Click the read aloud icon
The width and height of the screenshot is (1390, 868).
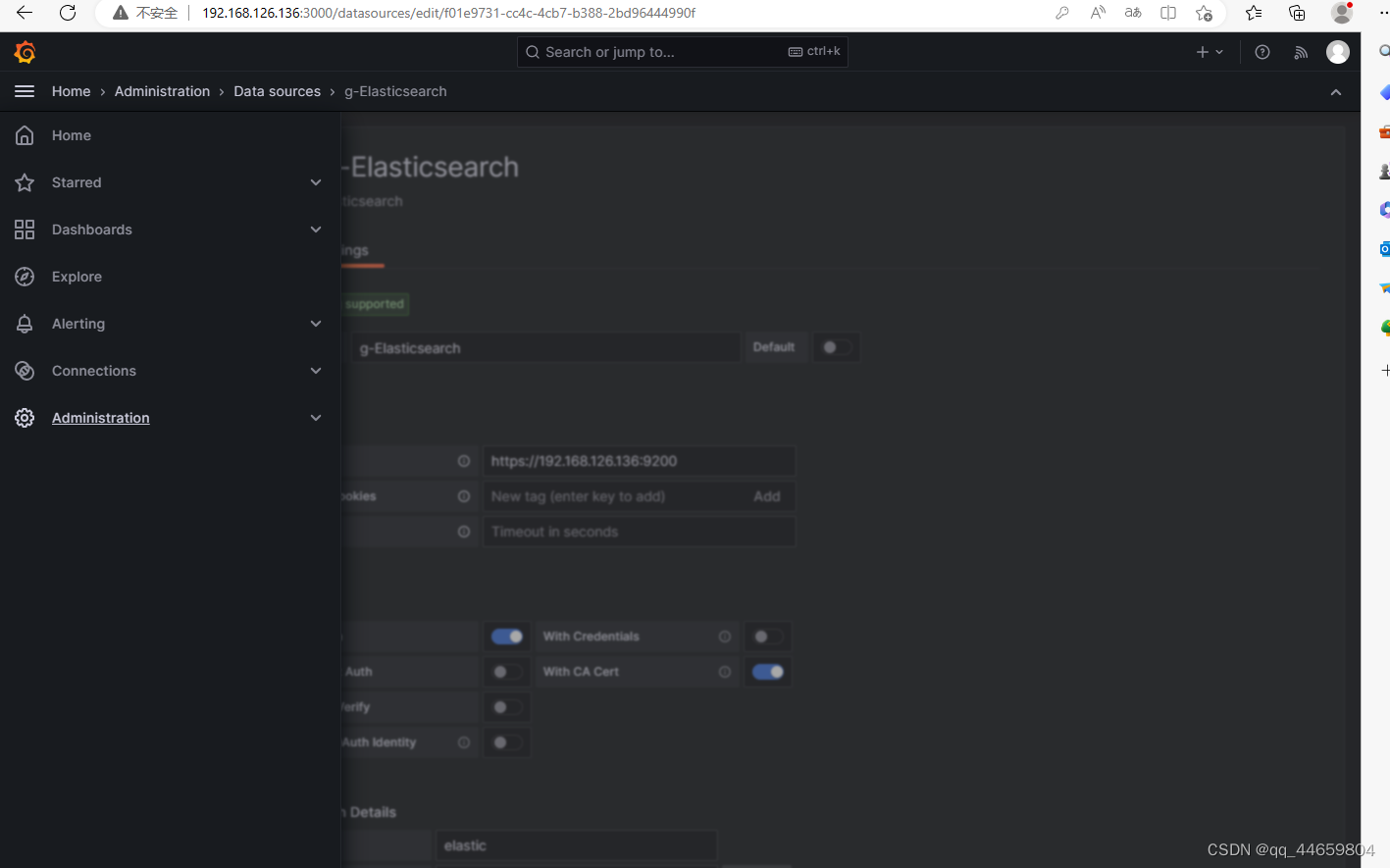1098,13
